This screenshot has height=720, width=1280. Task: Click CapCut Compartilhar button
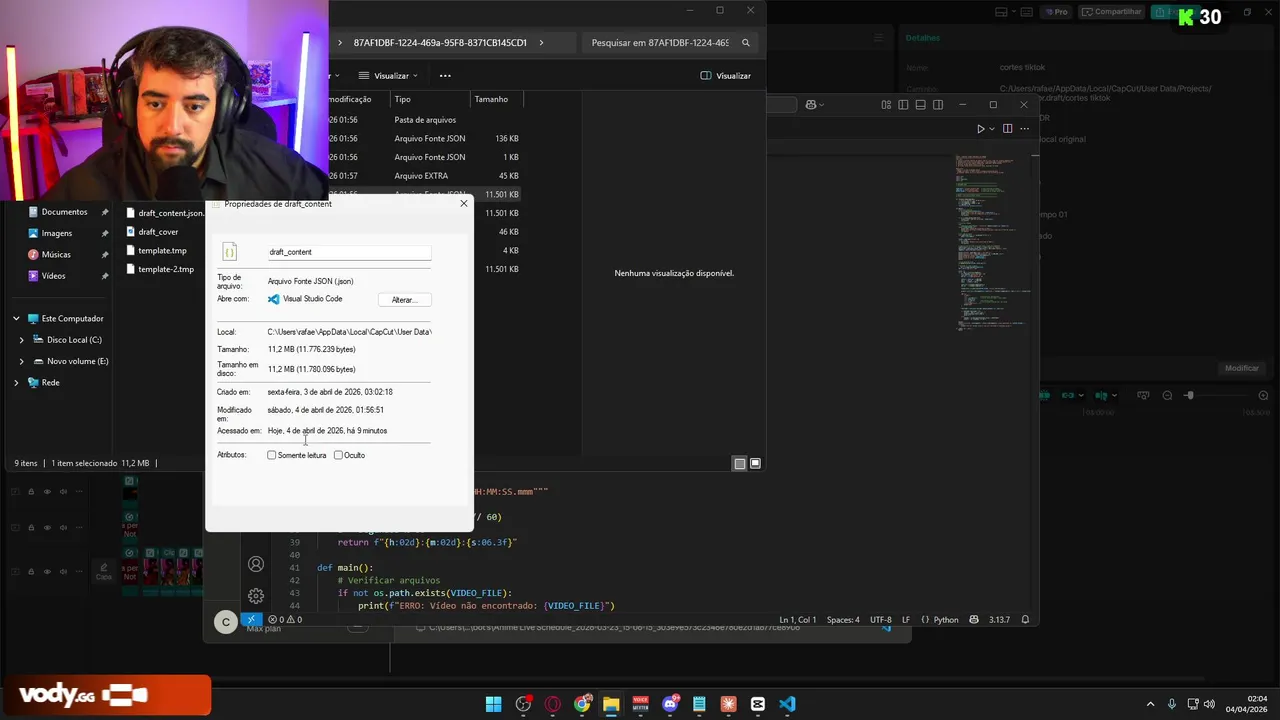click(x=1112, y=12)
